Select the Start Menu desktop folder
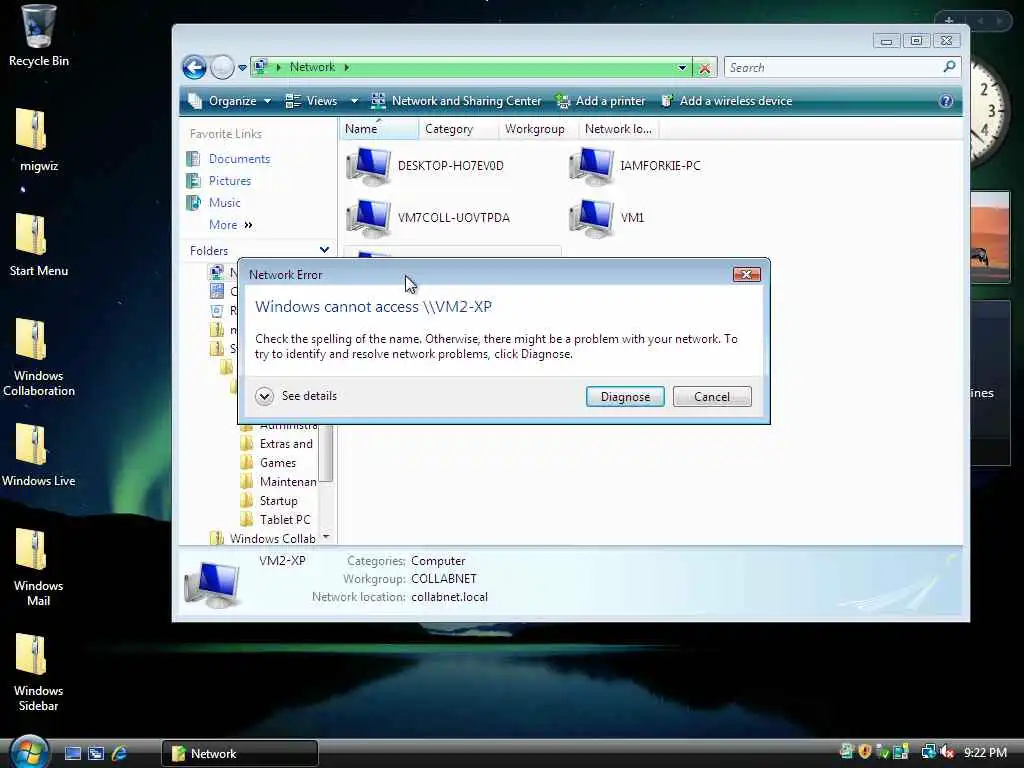 38,245
